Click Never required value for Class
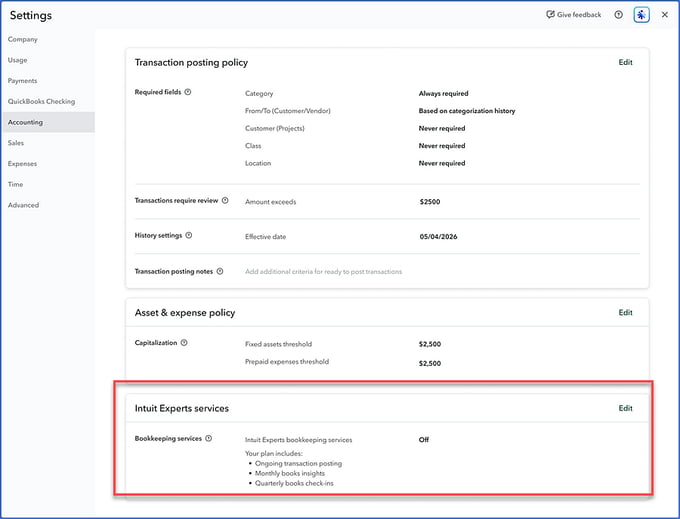This screenshot has height=519, width=680. 441,146
